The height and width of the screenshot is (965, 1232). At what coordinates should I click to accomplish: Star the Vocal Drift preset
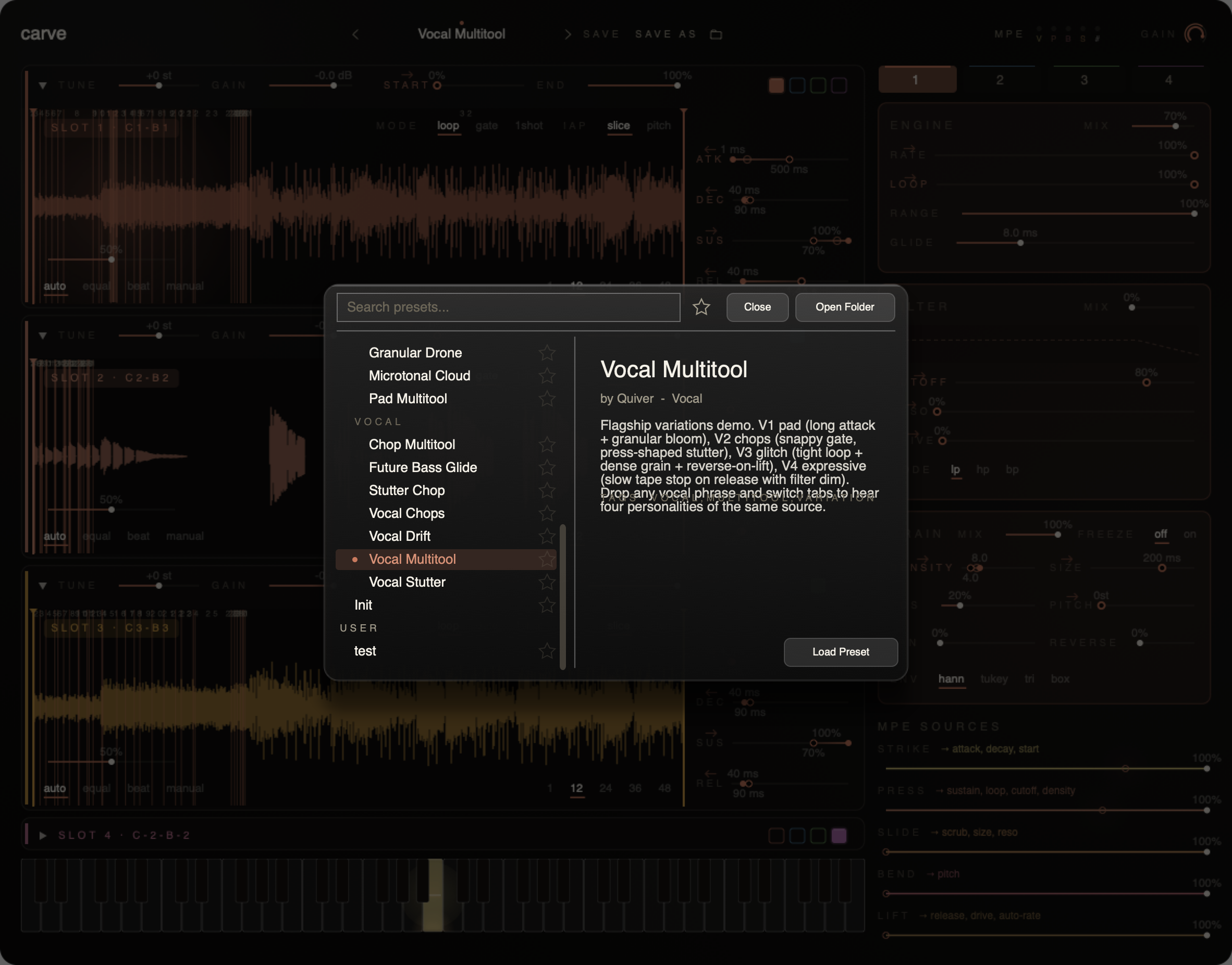point(547,536)
